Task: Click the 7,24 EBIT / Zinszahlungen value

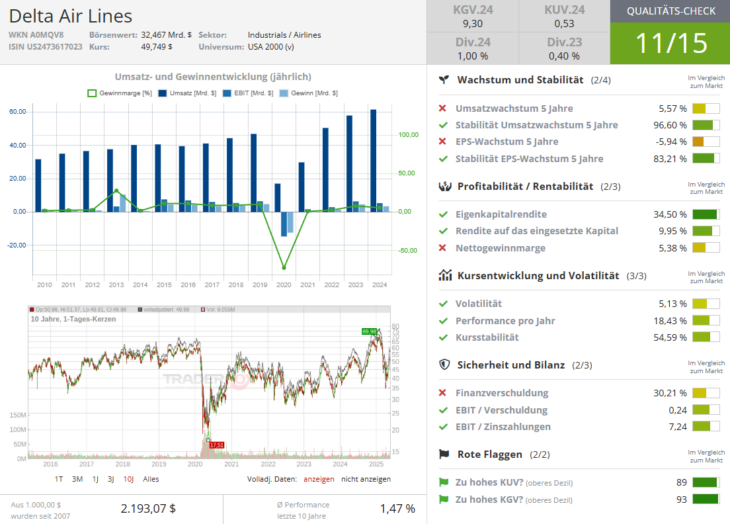Action: (677, 427)
